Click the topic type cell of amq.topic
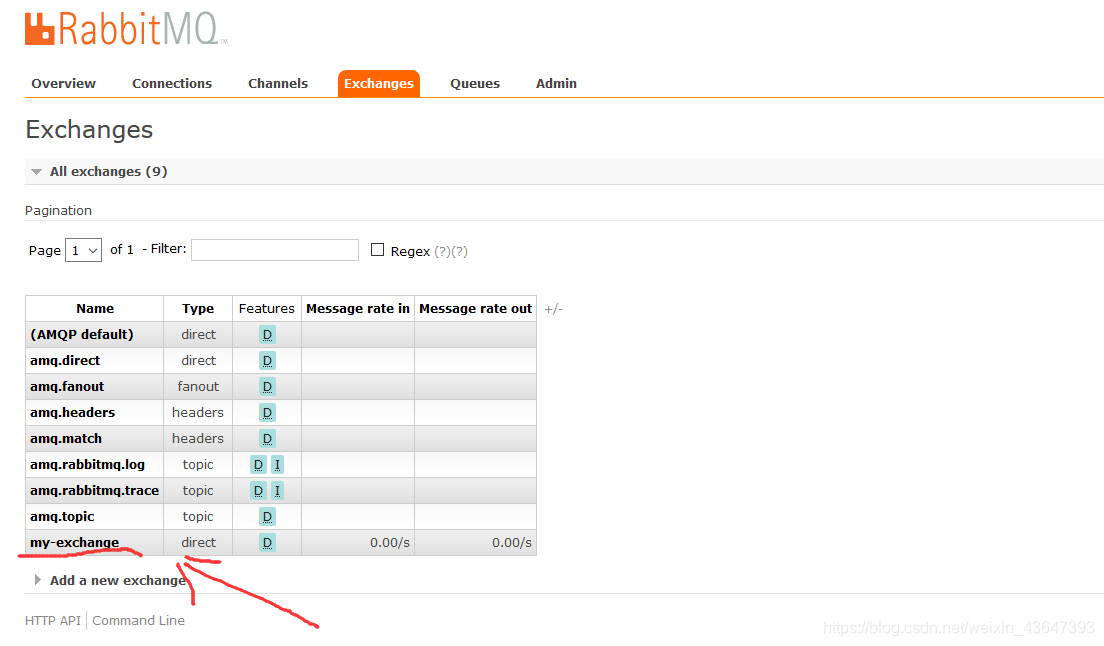The width and height of the screenshot is (1104, 646). coord(198,517)
